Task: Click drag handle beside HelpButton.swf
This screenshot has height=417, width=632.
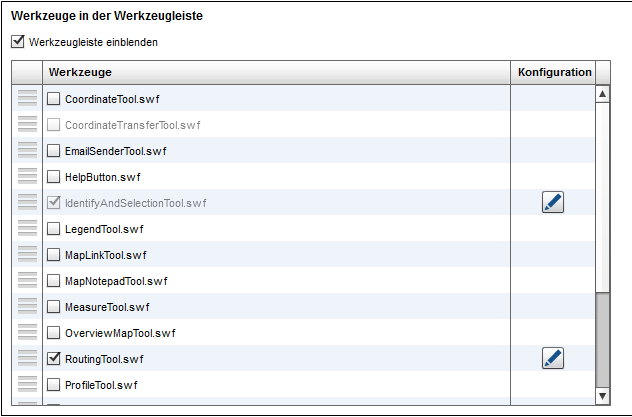Action: click(x=27, y=176)
